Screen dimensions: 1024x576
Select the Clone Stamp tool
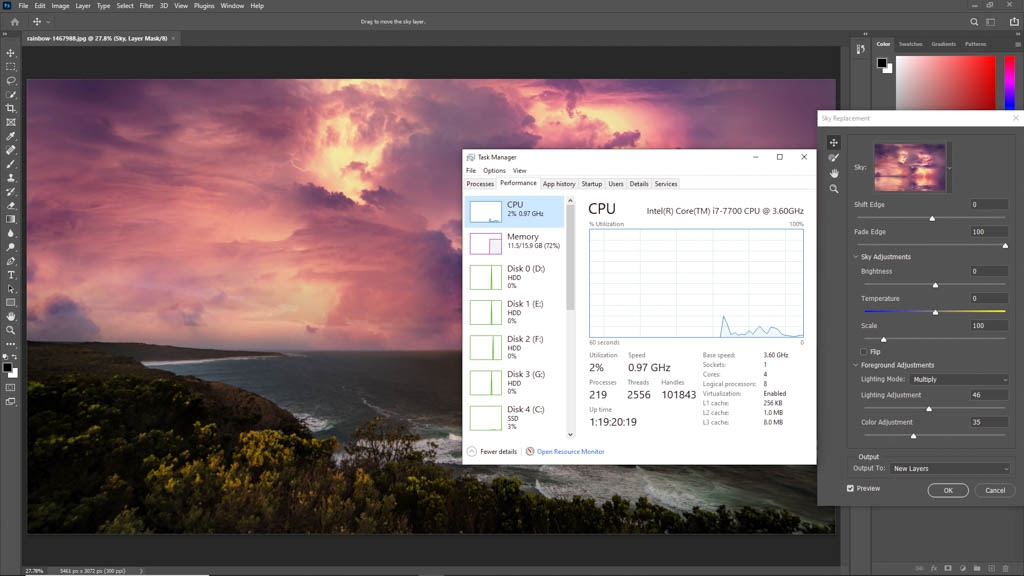(x=11, y=179)
